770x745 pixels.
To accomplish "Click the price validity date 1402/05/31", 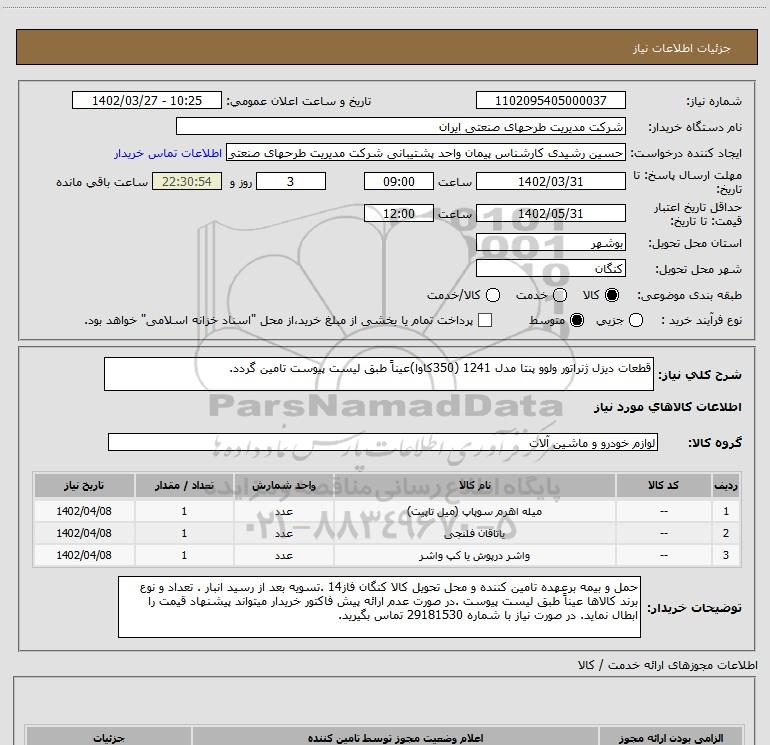I will pyautogui.click(x=550, y=213).
